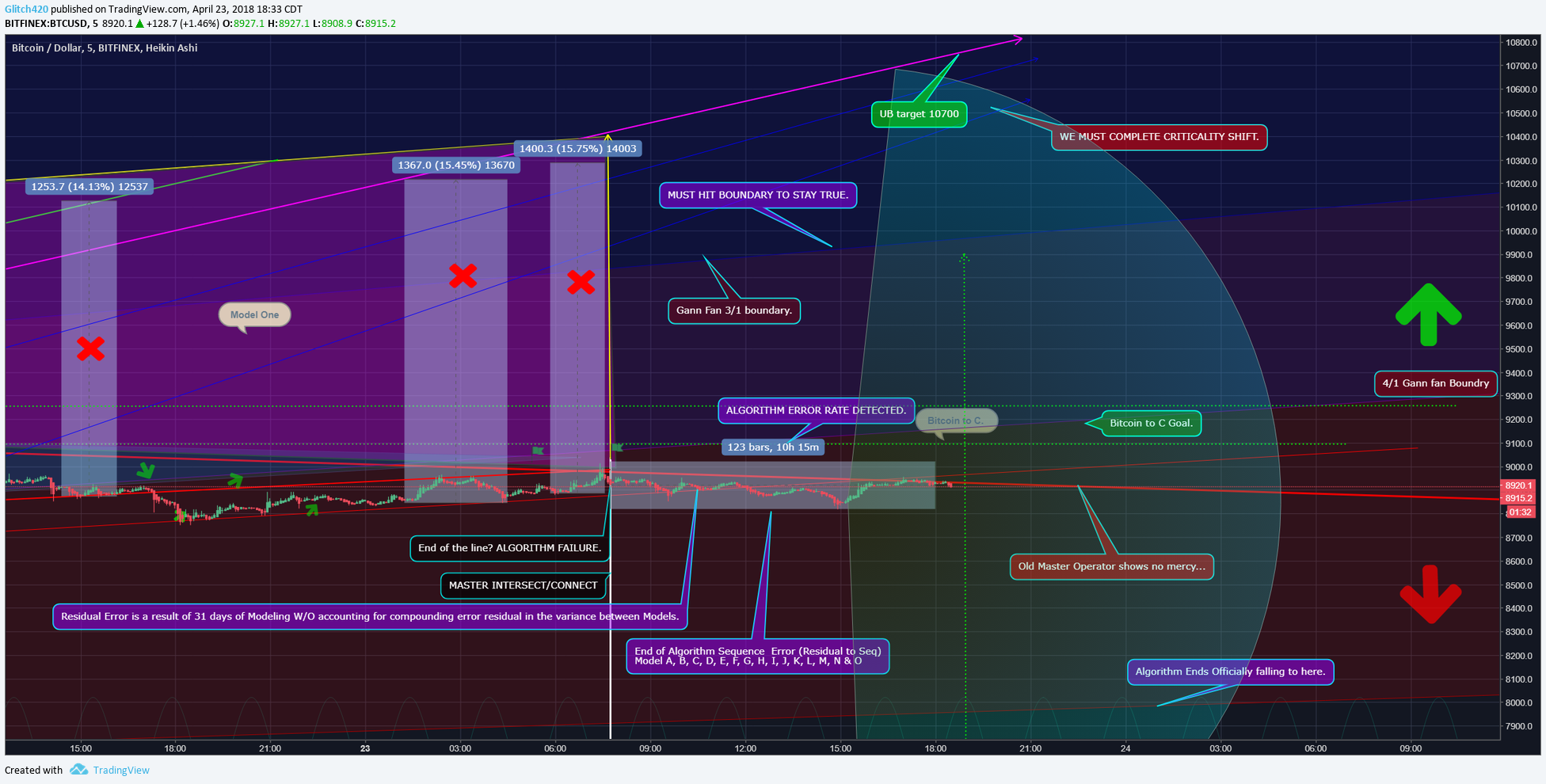Select the '123 bars, 10h 15m' measurement label
The height and width of the screenshot is (784, 1546).
click(773, 447)
